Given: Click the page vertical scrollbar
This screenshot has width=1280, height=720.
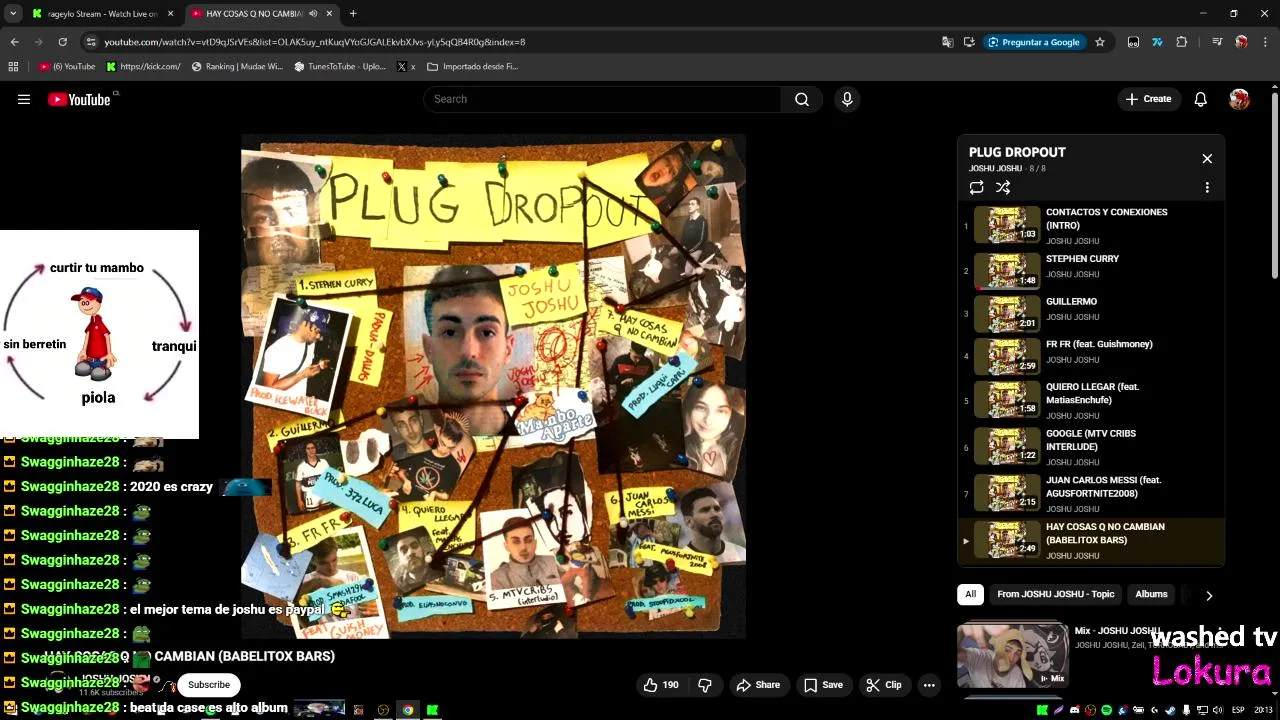Looking at the screenshot, I should [1274, 186].
